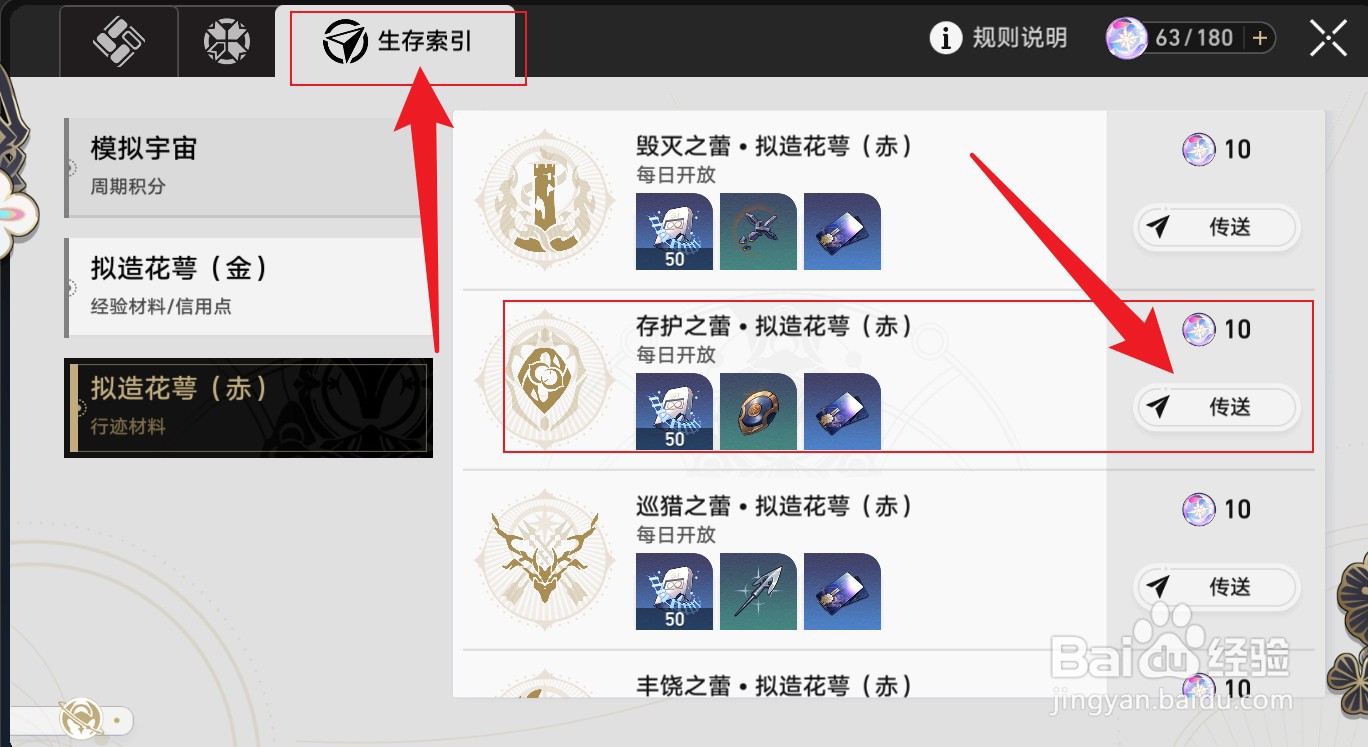Click the 毁灭之蕾 tower emblem icon
1368x747 pixels.
[x=544, y=200]
